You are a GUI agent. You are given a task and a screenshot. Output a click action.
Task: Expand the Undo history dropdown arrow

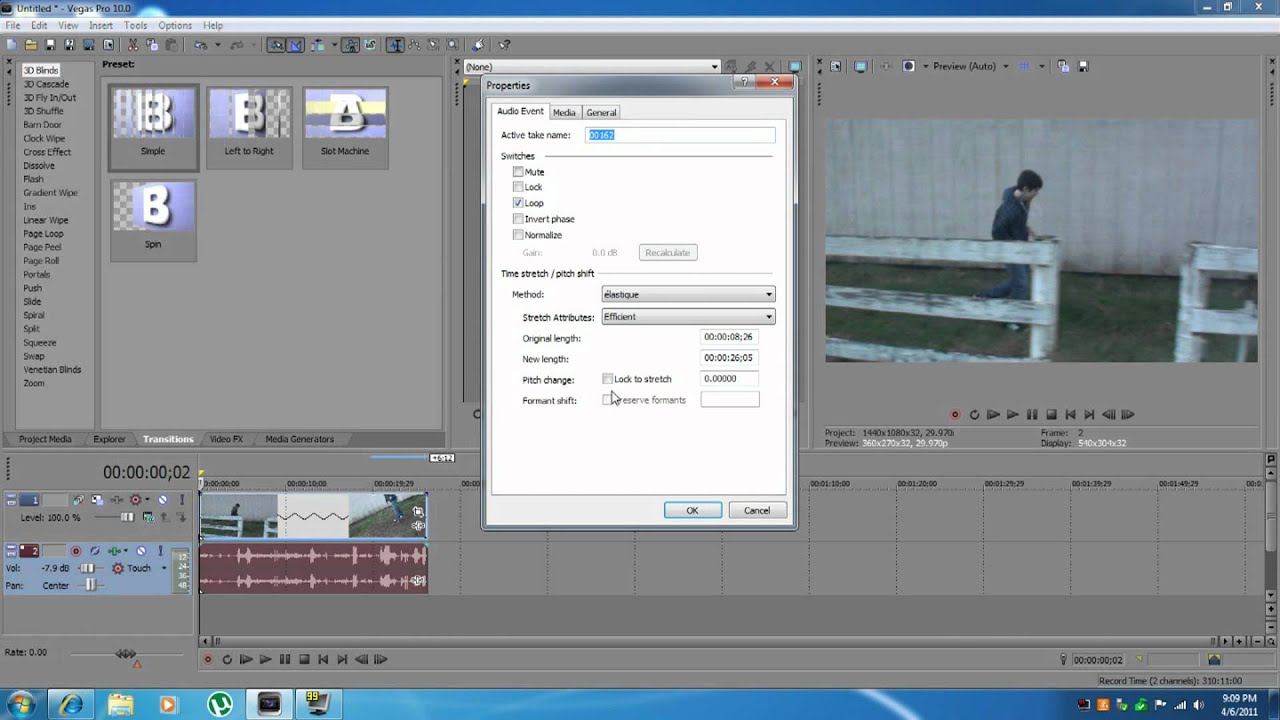pos(218,45)
